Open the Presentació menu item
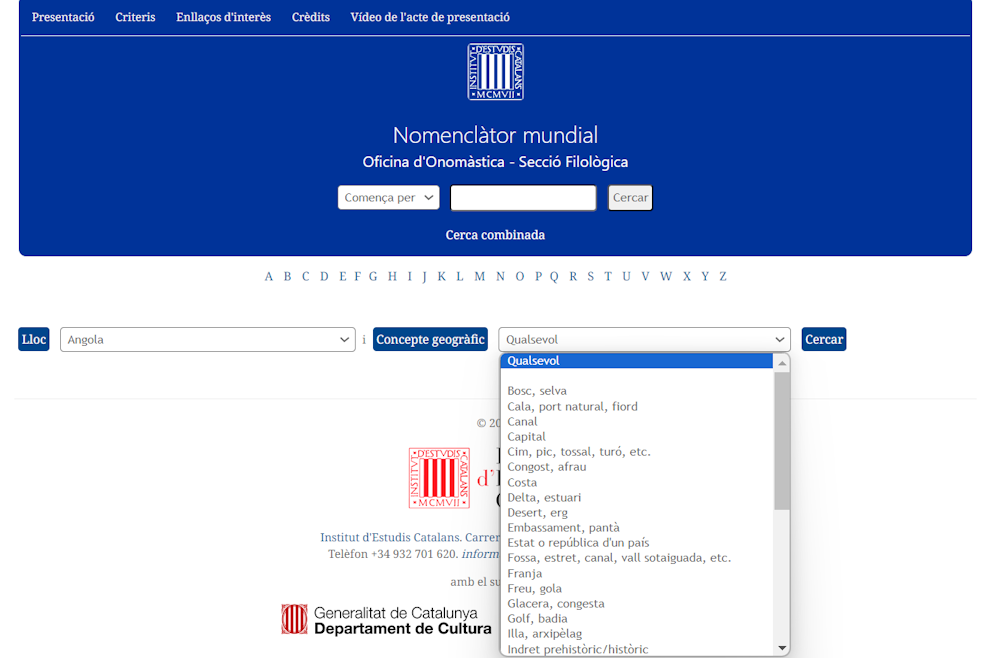This screenshot has width=991, height=658. click(x=63, y=17)
